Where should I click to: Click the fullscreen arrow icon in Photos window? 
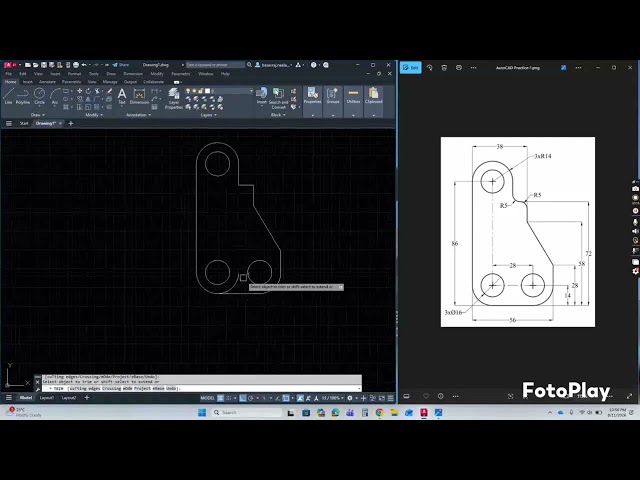pyautogui.click(x=629, y=396)
